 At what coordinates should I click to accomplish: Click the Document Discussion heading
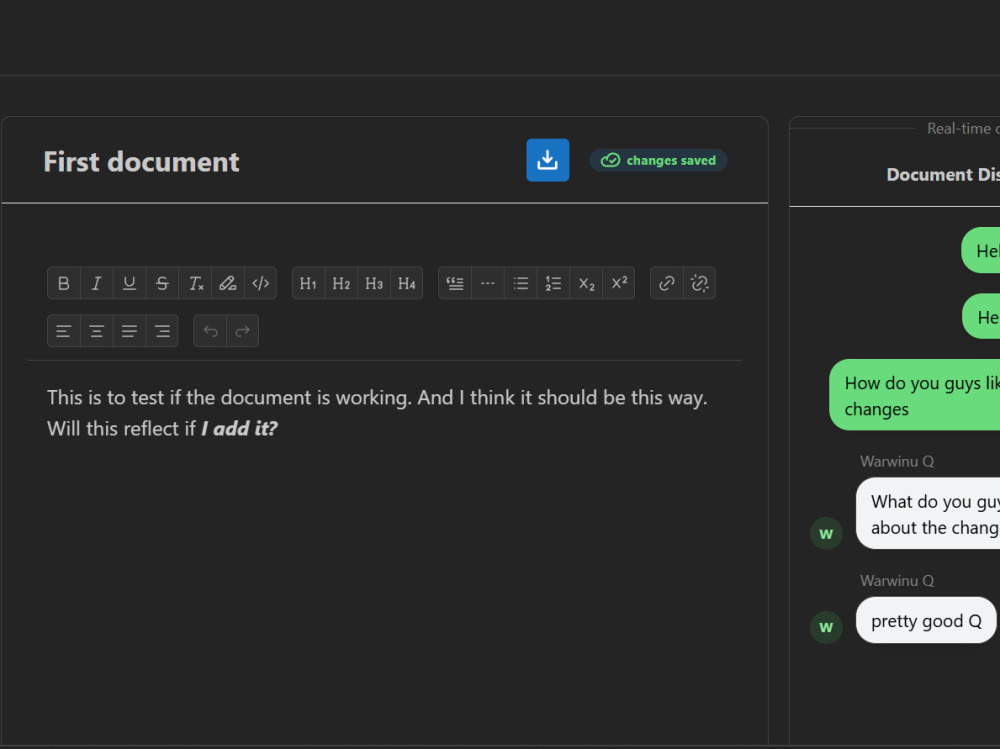pyautogui.click(x=943, y=175)
